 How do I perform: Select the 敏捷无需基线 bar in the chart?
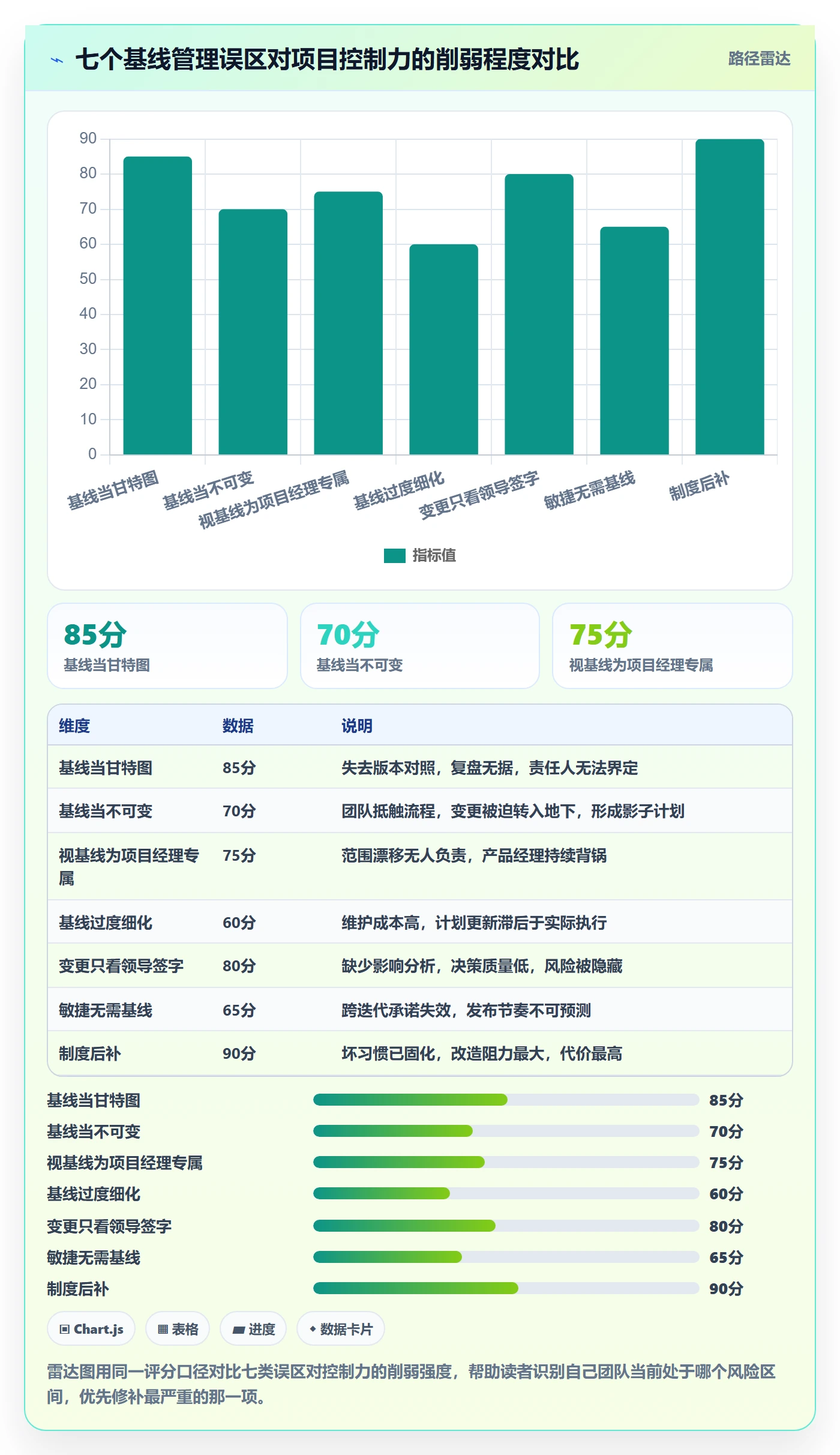point(634,340)
